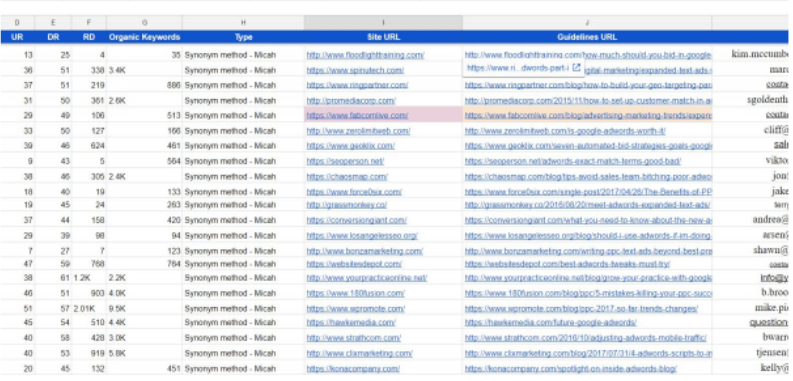Click the tjensen email cell
This screenshot has height=381, width=793.
coord(752,353)
